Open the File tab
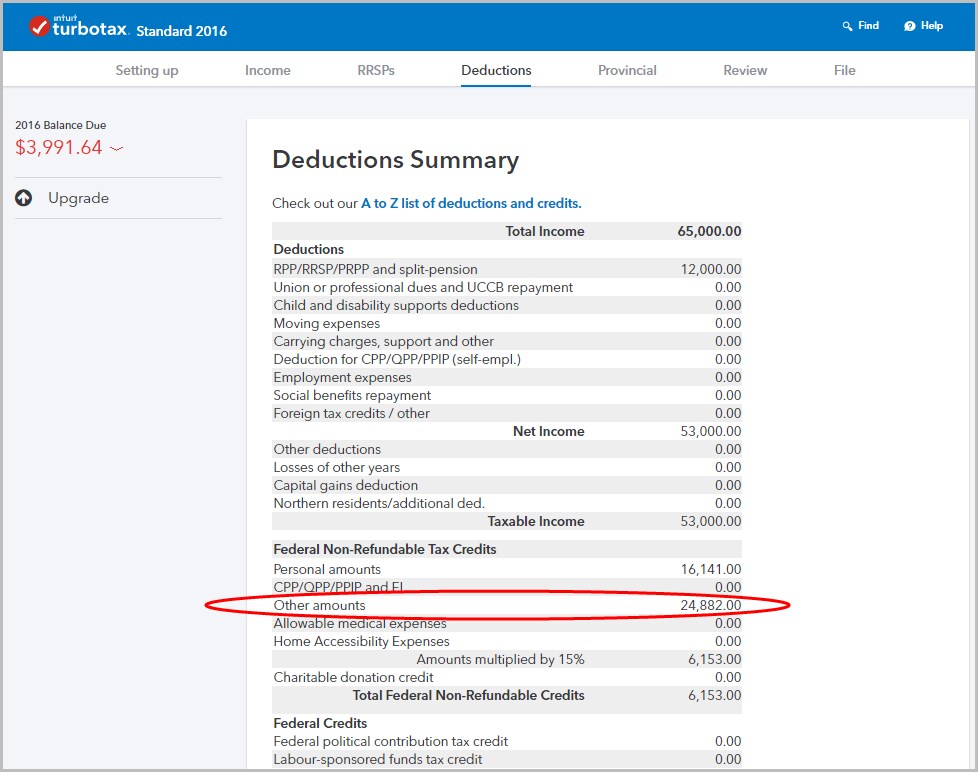 point(845,70)
